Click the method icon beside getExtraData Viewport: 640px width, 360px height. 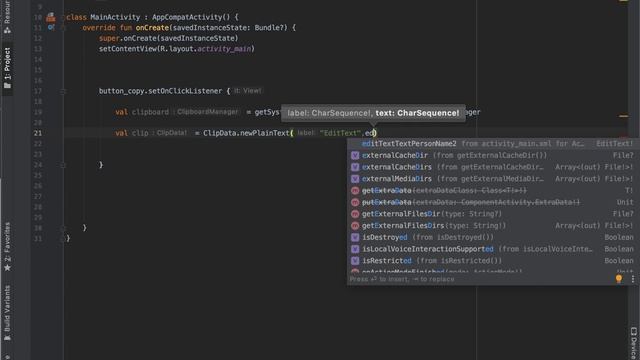(x=355, y=191)
